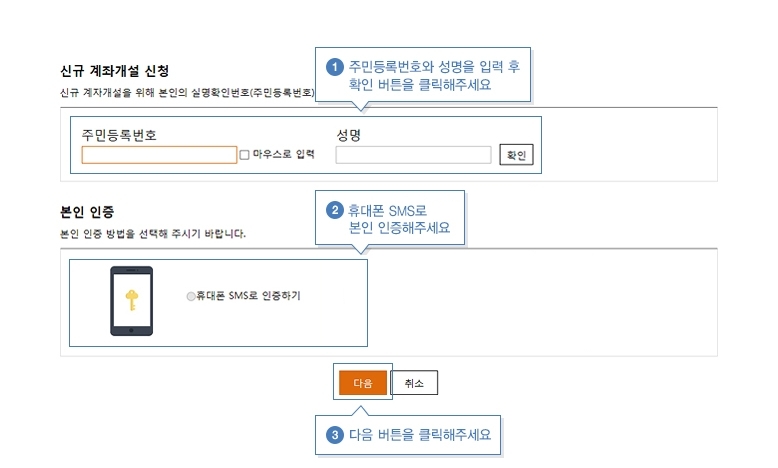This screenshot has width=778, height=468.
Task: Click the blue number 2 callout badge
Action: (335, 210)
